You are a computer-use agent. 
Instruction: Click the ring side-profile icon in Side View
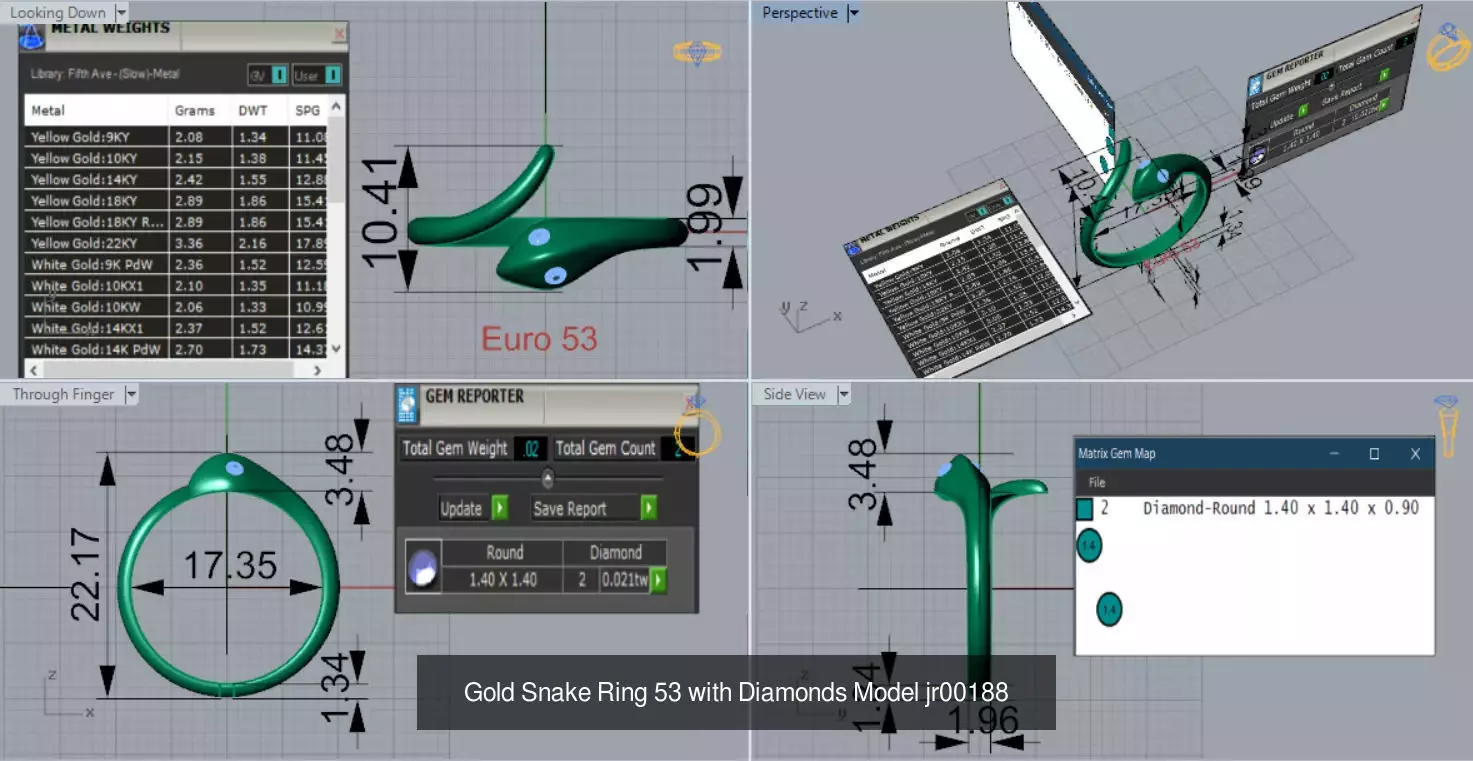pyautogui.click(x=1447, y=427)
